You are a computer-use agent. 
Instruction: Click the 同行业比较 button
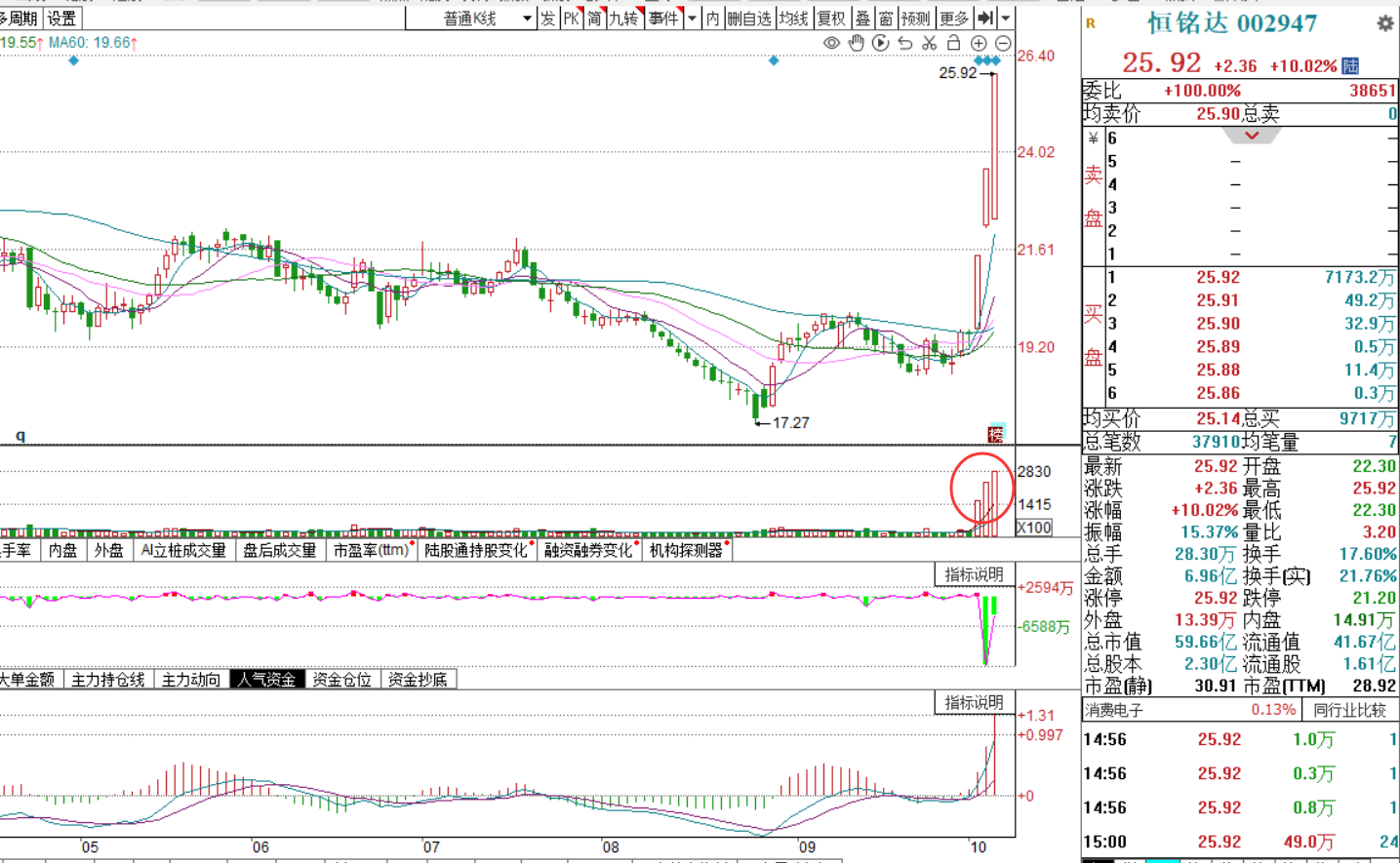[1349, 711]
